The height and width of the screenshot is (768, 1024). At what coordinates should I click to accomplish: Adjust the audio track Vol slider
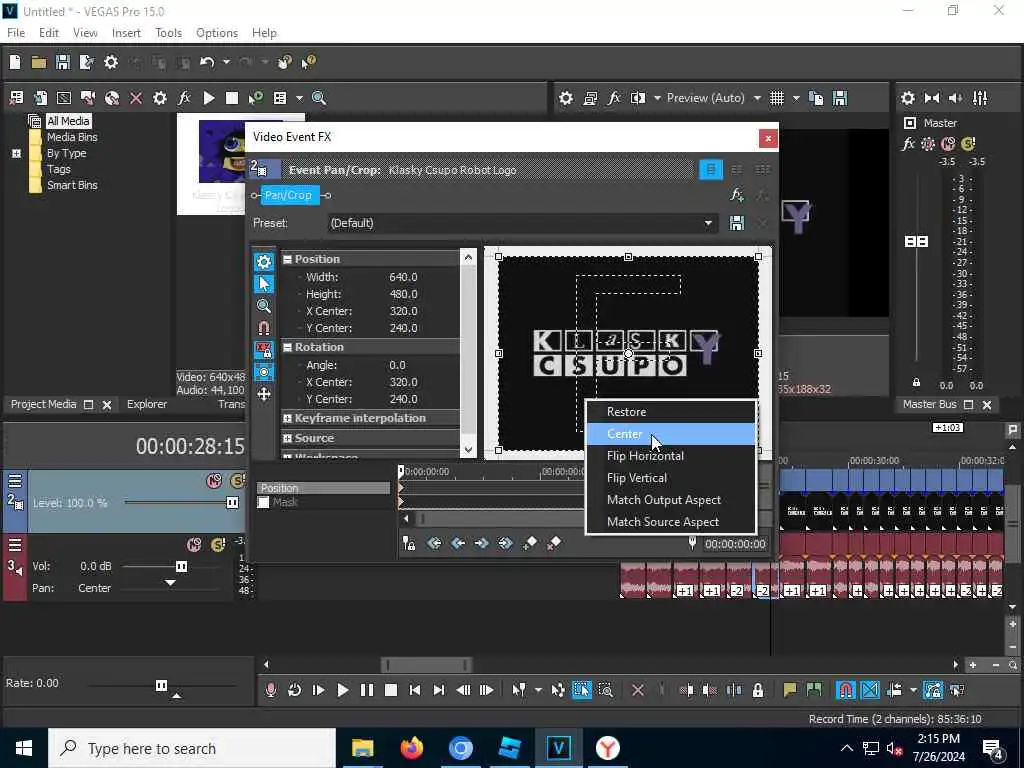click(x=182, y=566)
